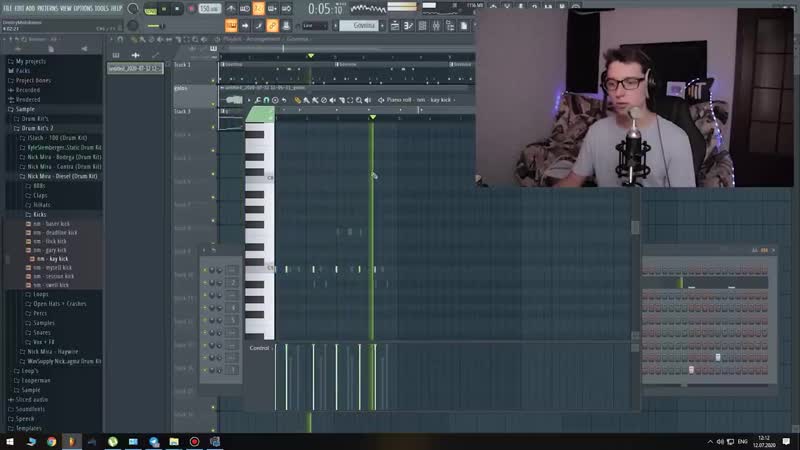Open the pattern selector labeled Govnina
The width and height of the screenshot is (800, 450).
click(359, 26)
